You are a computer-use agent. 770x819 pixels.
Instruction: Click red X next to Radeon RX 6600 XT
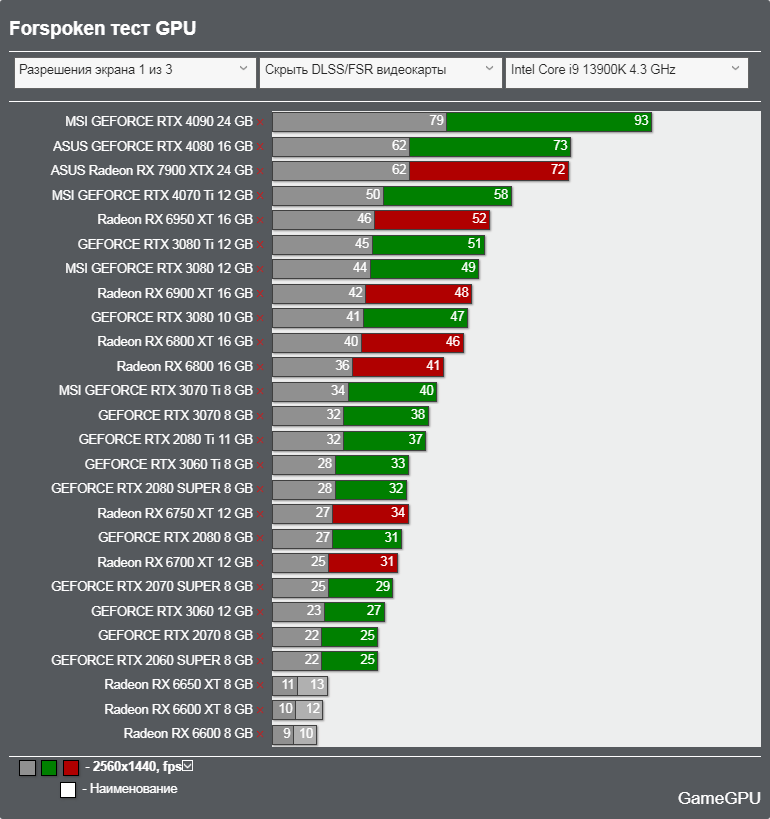pos(260,710)
